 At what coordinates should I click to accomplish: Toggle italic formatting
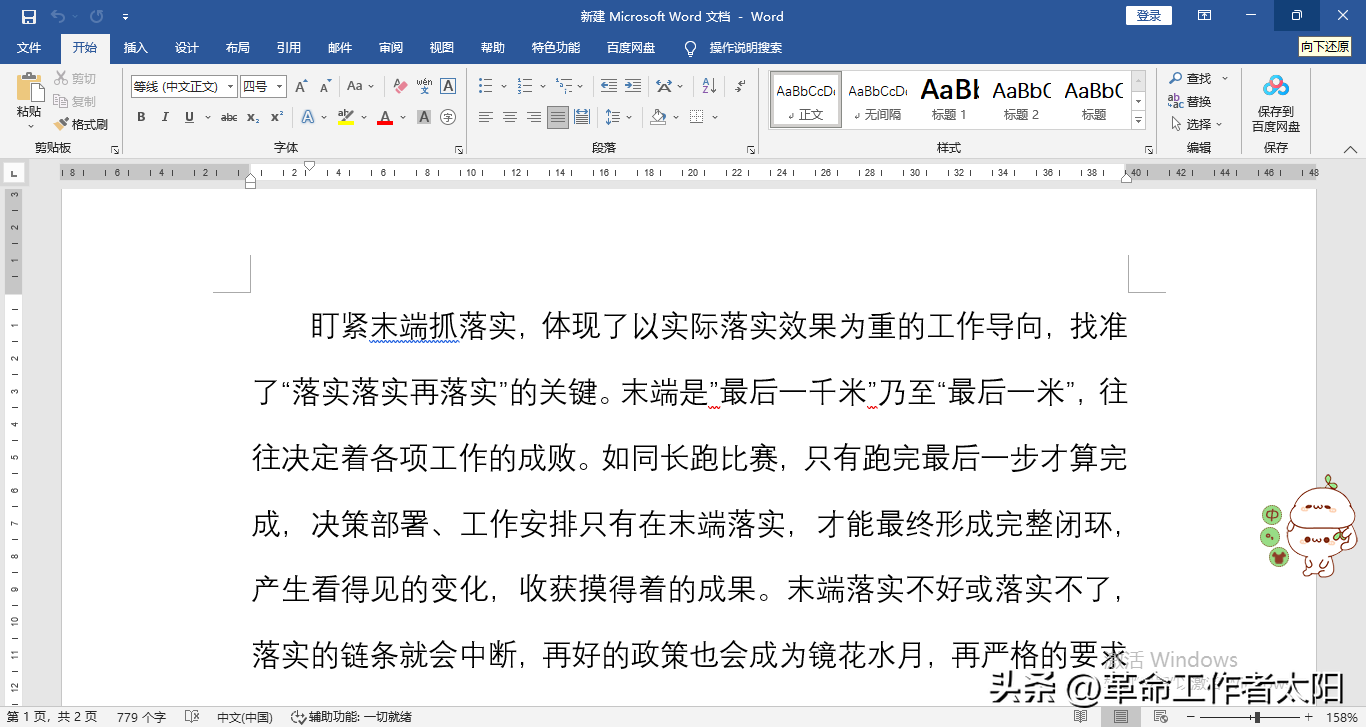tap(165, 117)
